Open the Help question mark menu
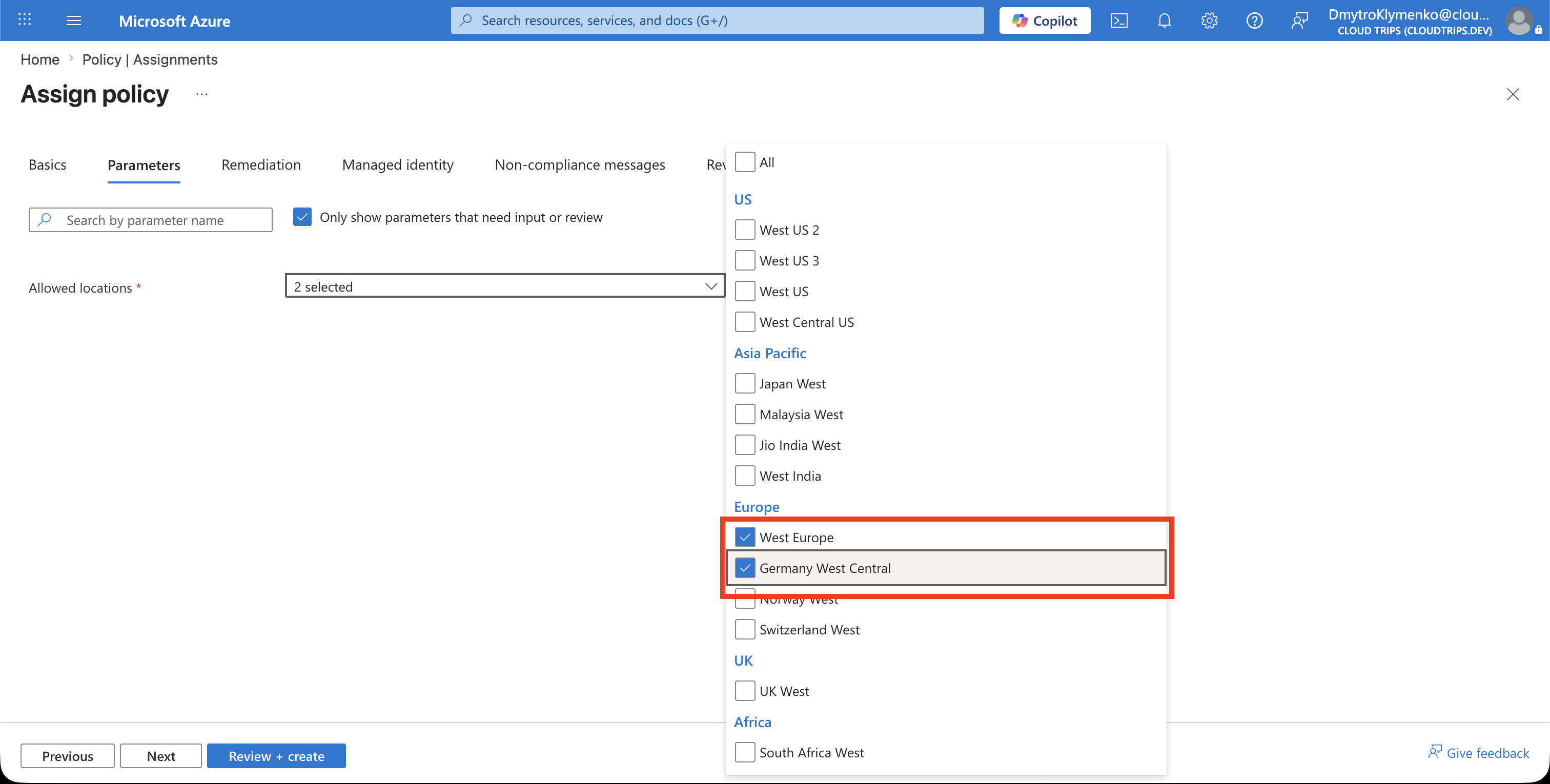Viewport: 1550px width, 784px height. click(x=1255, y=20)
